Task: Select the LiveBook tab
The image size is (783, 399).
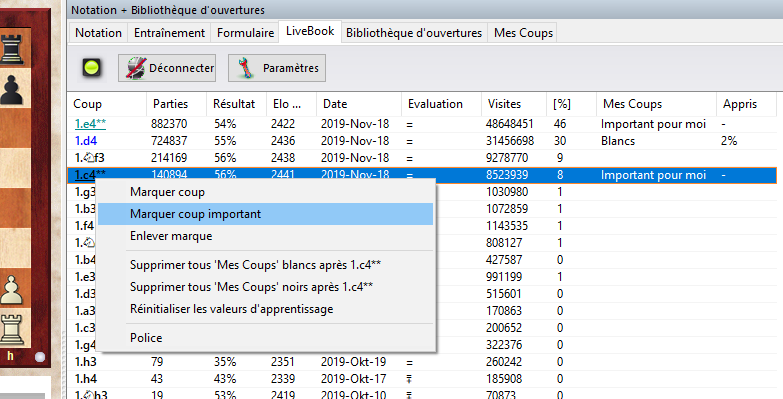Action: (x=310, y=31)
